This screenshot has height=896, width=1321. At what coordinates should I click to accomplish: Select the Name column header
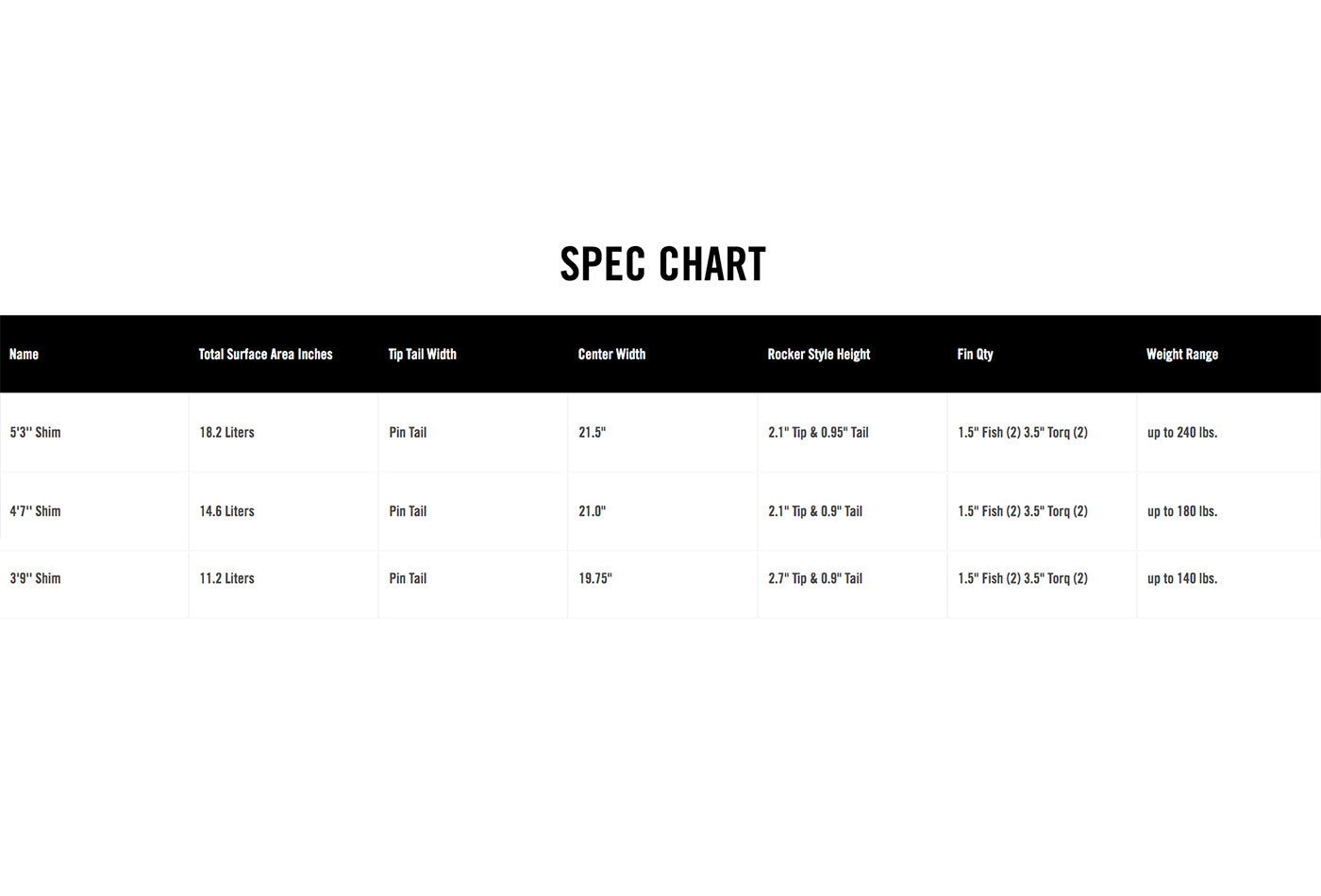24,355
